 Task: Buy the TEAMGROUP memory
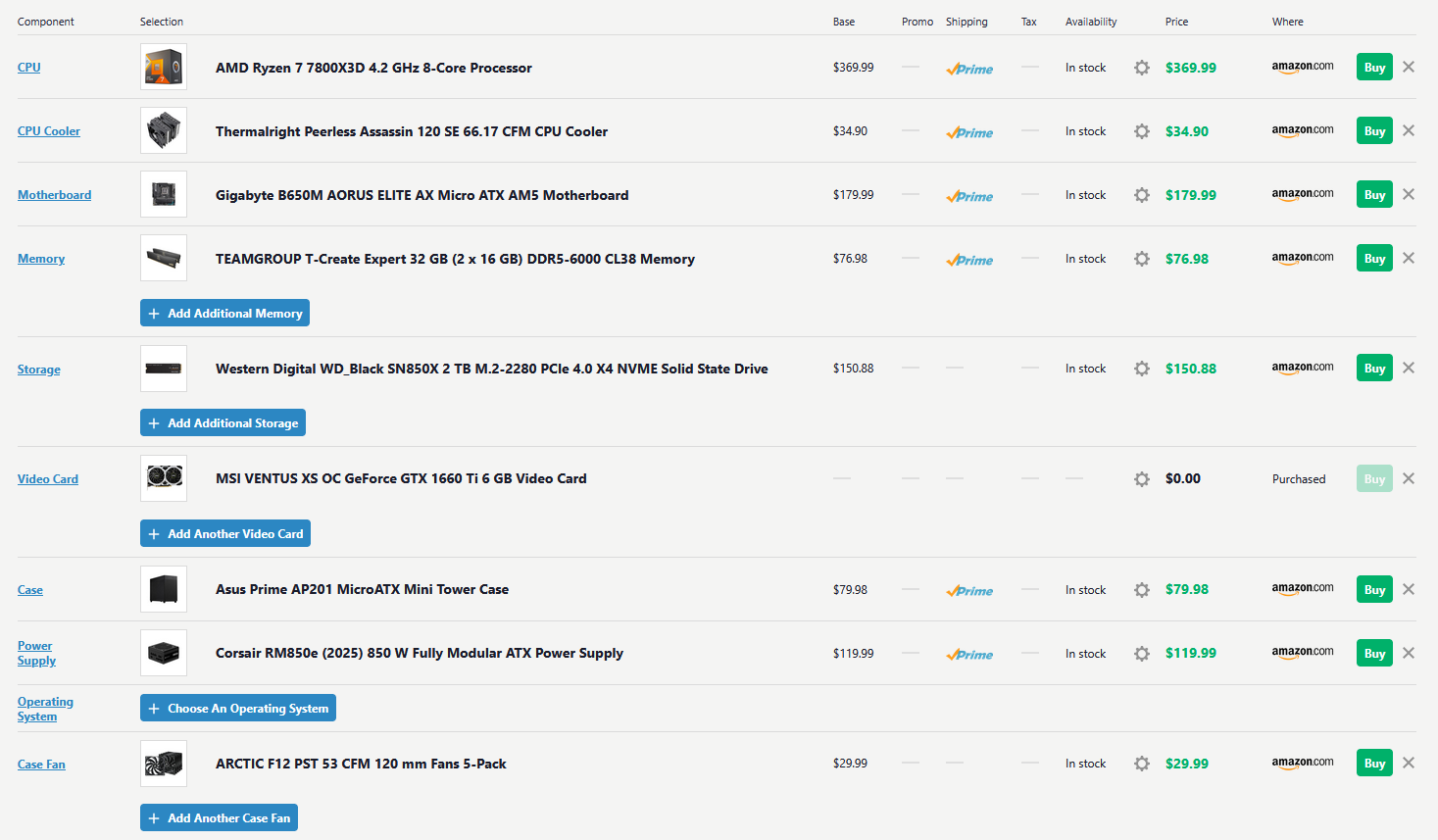pyautogui.click(x=1374, y=259)
